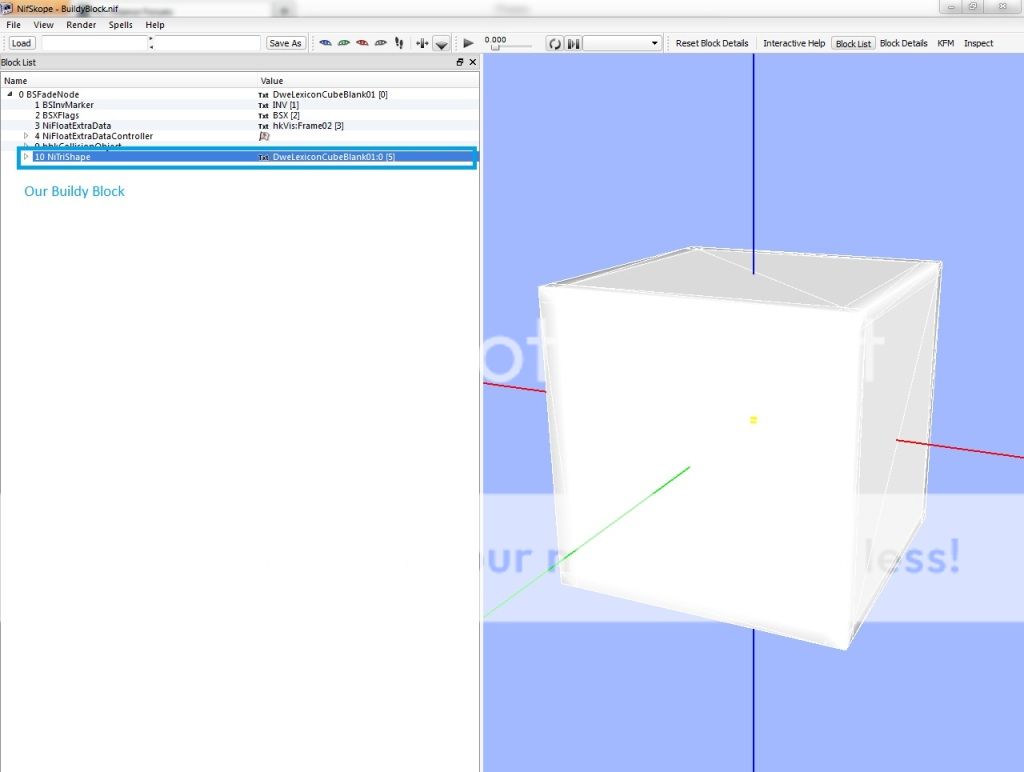
Task: Click the BSX [2] value
Action: [x=286, y=115]
